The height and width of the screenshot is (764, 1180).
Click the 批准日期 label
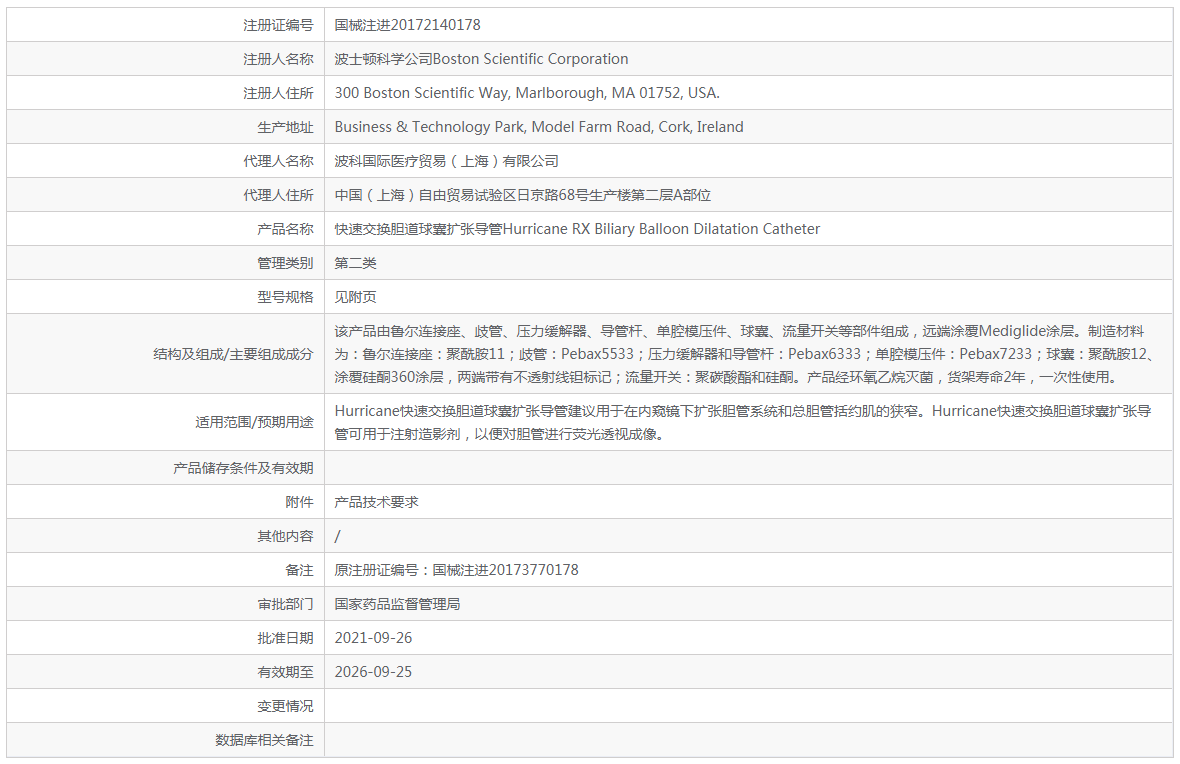pyautogui.click(x=285, y=638)
